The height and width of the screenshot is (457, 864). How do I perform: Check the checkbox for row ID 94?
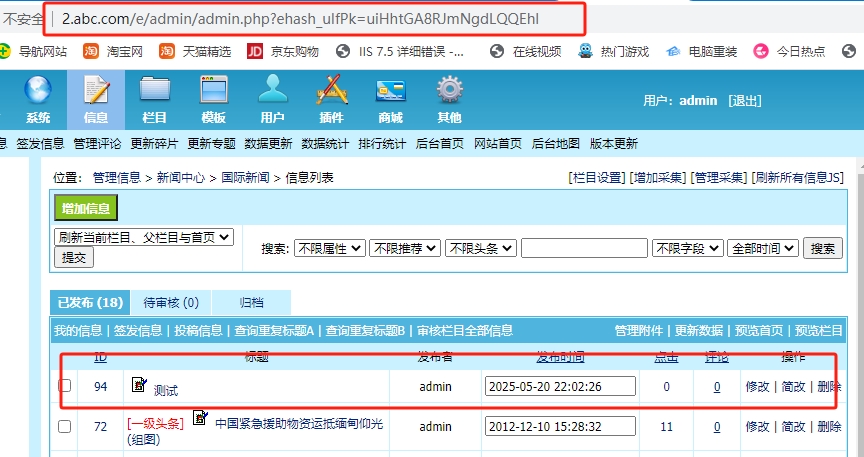(x=65, y=386)
